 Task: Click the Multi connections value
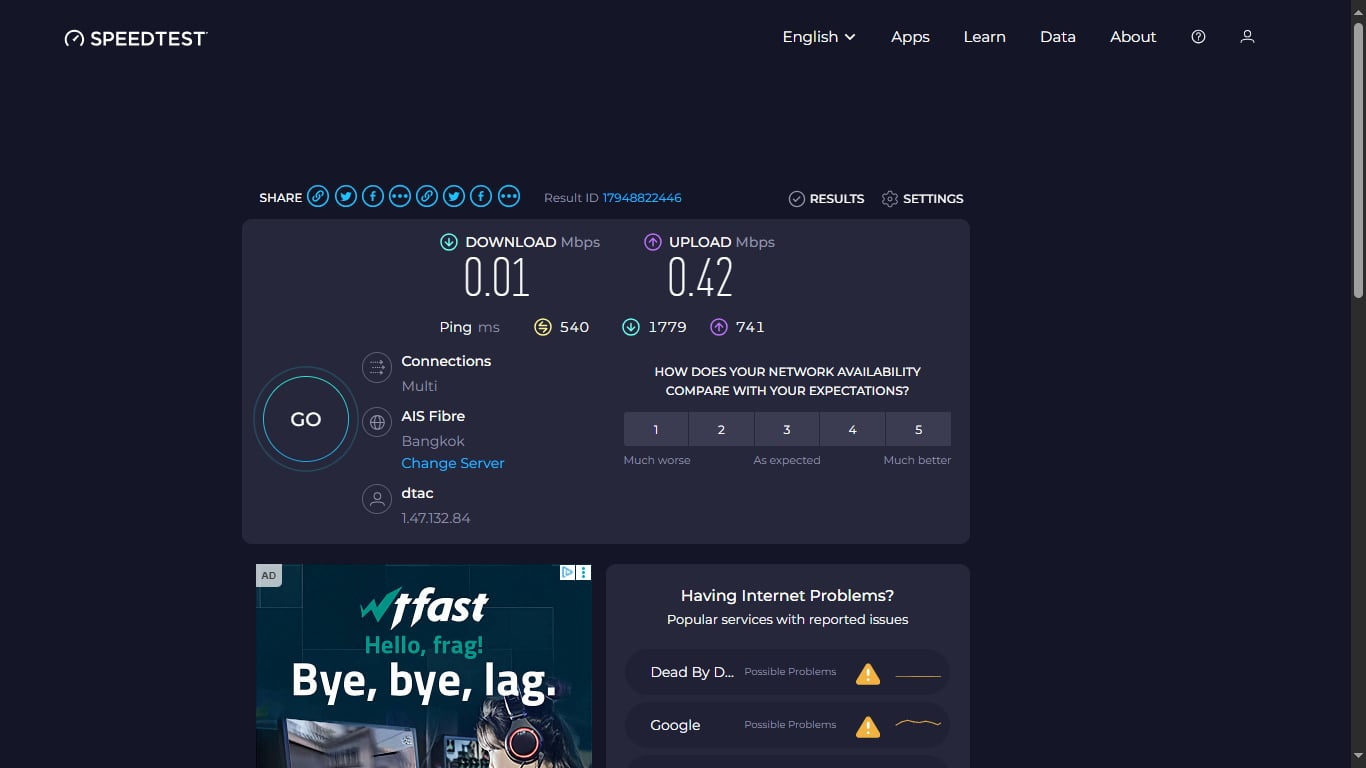click(x=419, y=386)
